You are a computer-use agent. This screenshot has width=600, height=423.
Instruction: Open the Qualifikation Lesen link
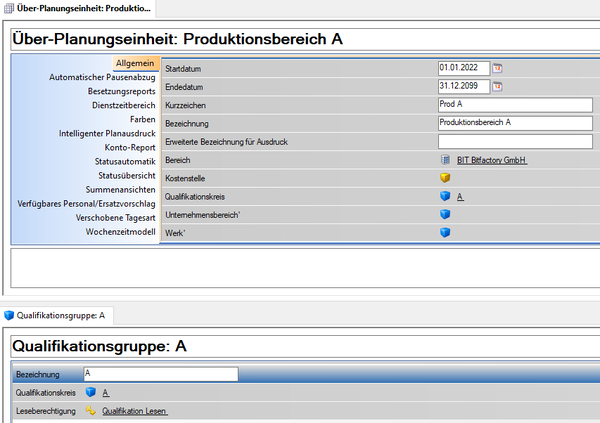tap(134, 411)
